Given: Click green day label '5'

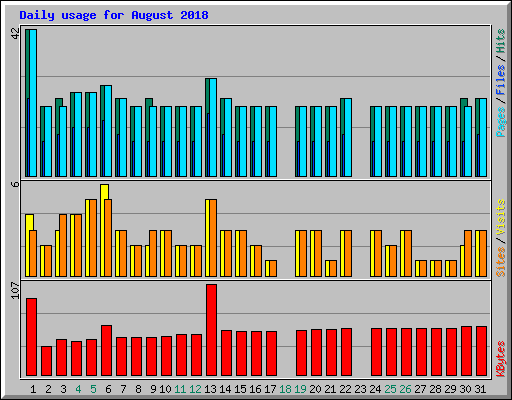Looking at the screenshot, I should coord(93,389).
